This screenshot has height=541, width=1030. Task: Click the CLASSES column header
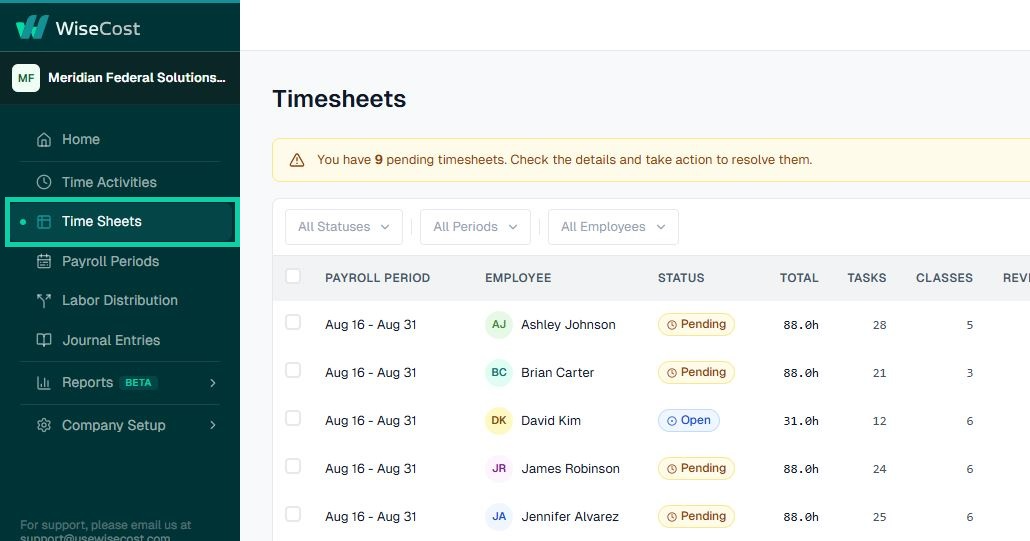[944, 278]
